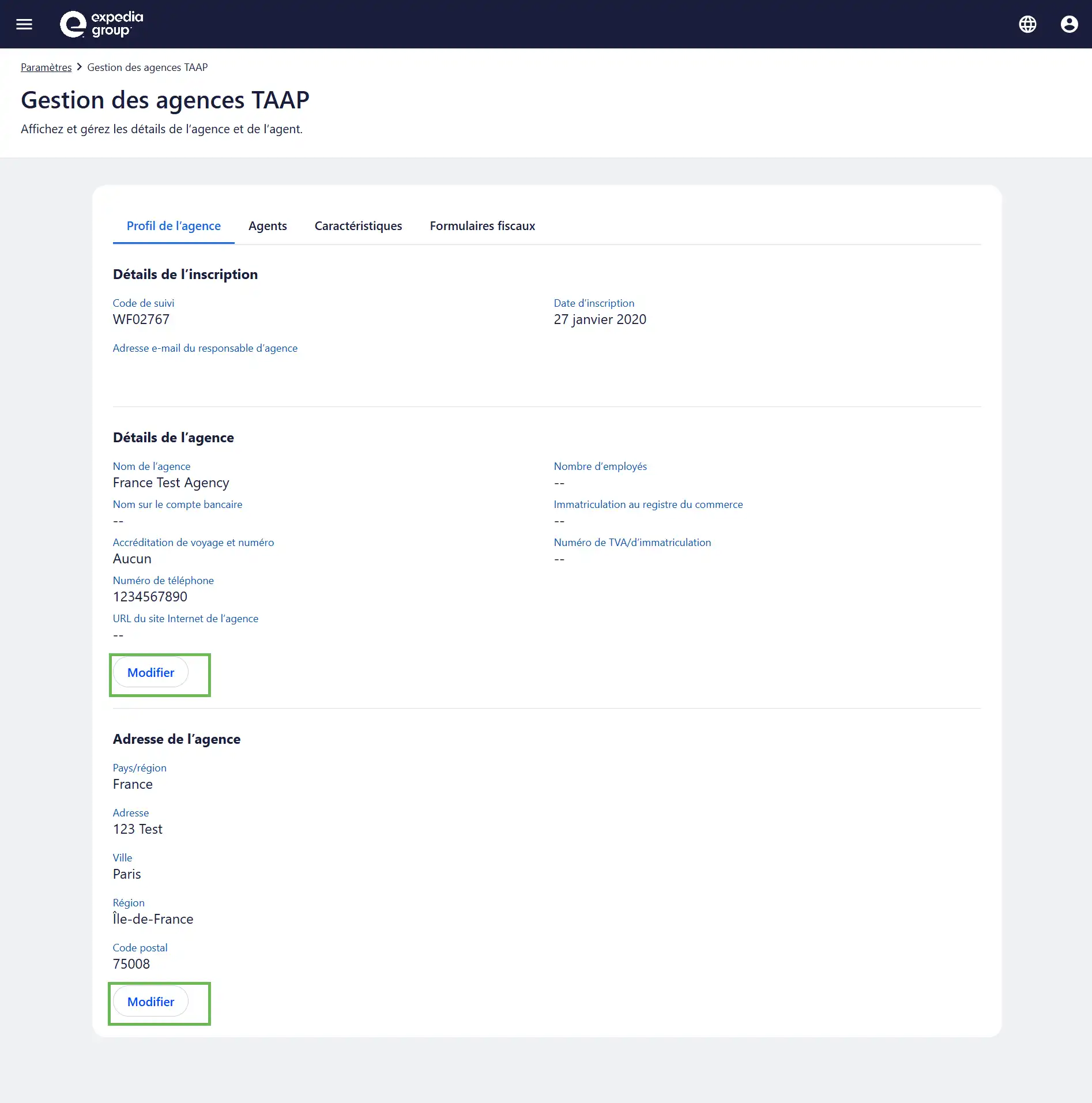Click the Expedia Group logo
Image resolution: width=1092 pixels, height=1103 pixels.
tap(99, 24)
